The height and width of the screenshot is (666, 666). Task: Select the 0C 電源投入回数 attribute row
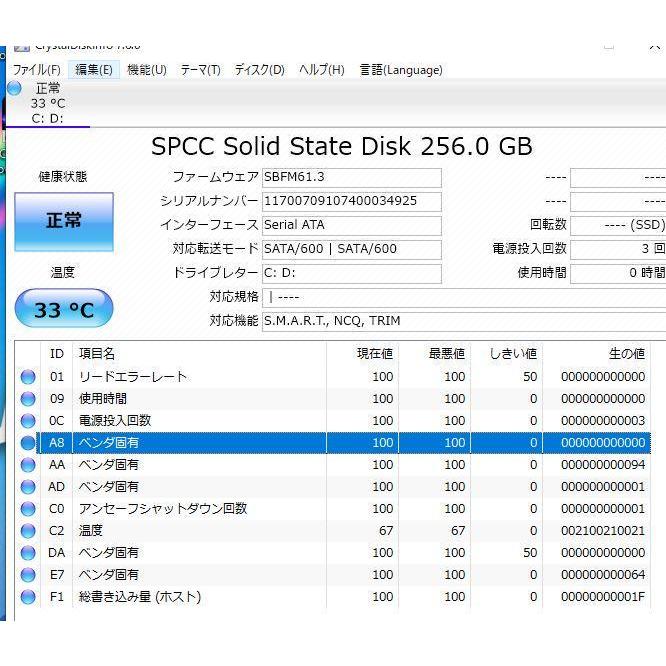point(333,421)
